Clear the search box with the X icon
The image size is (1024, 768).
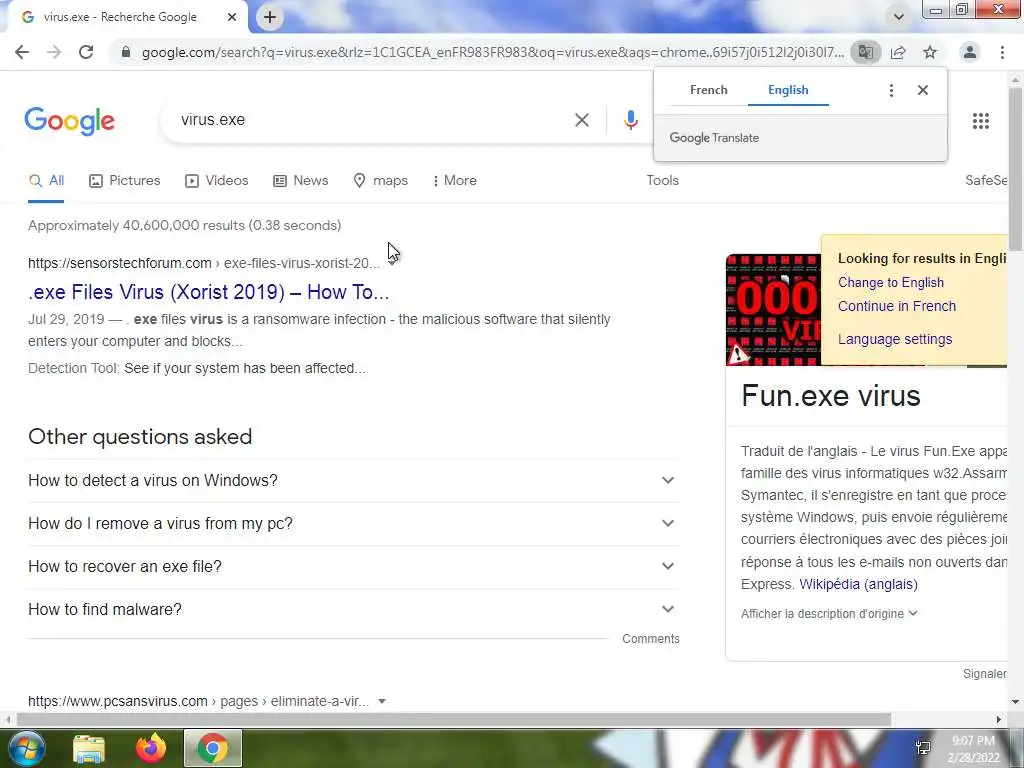(x=581, y=120)
